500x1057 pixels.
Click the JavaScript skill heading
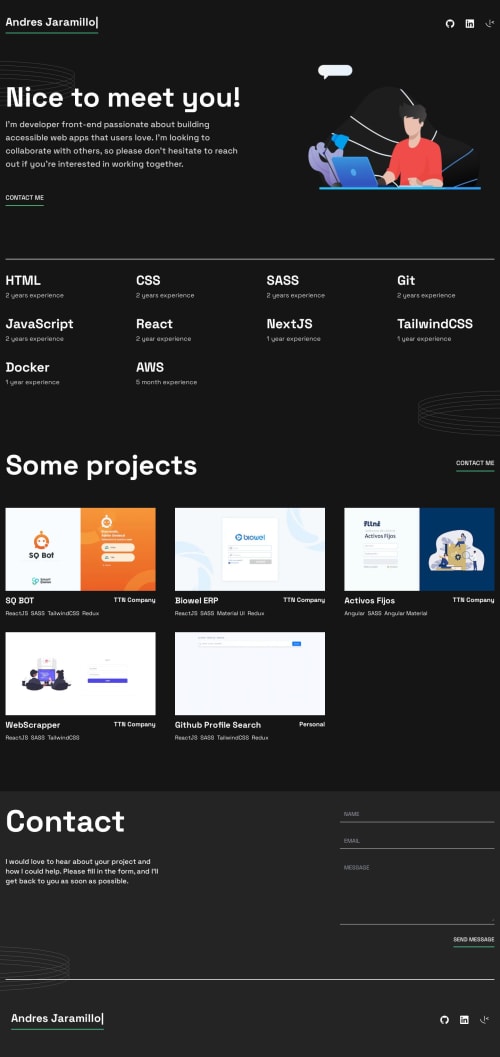click(40, 324)
